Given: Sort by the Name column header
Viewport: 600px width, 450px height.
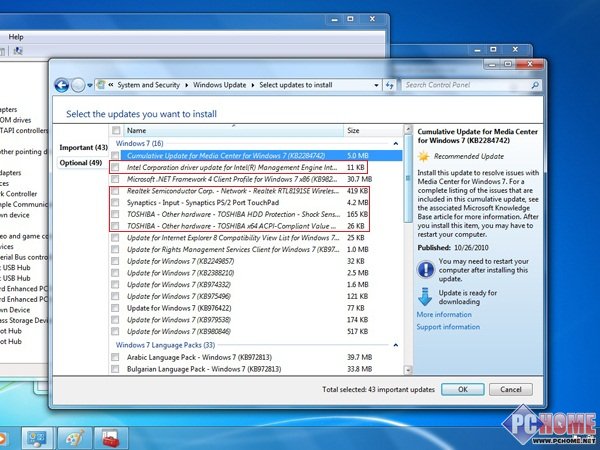Looking at the screenshot, I should point(233,130).
